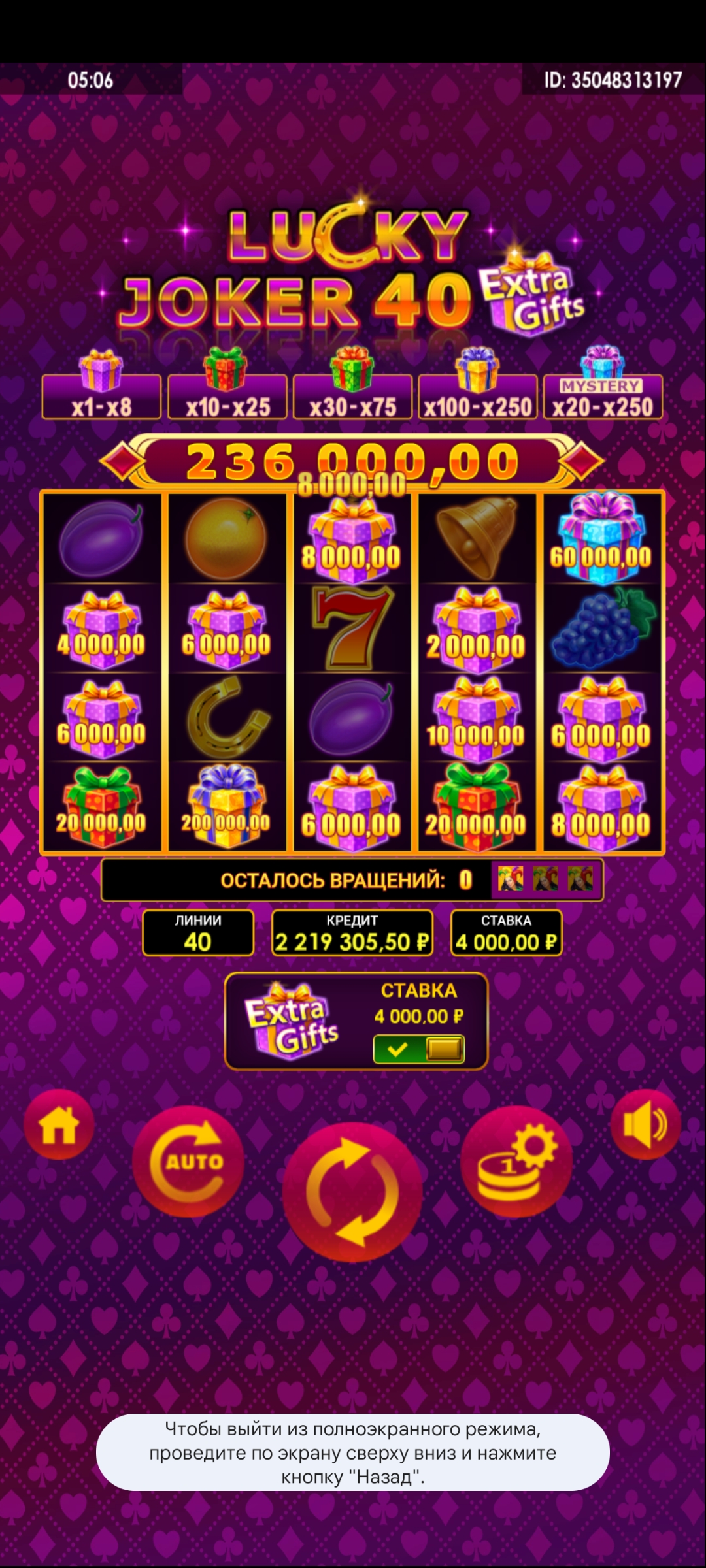Dismiss the fullscreen exit hint message

point(353,1452)
